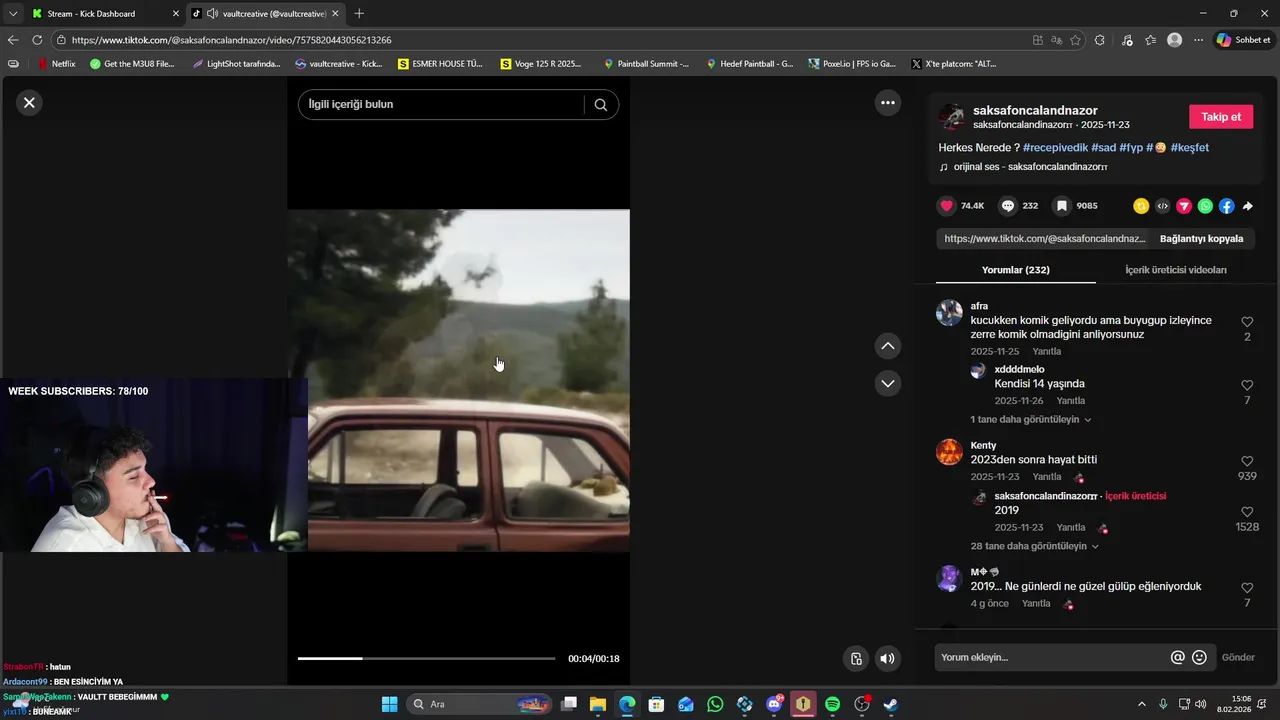Insert a mention with the @ icon

1177,658
